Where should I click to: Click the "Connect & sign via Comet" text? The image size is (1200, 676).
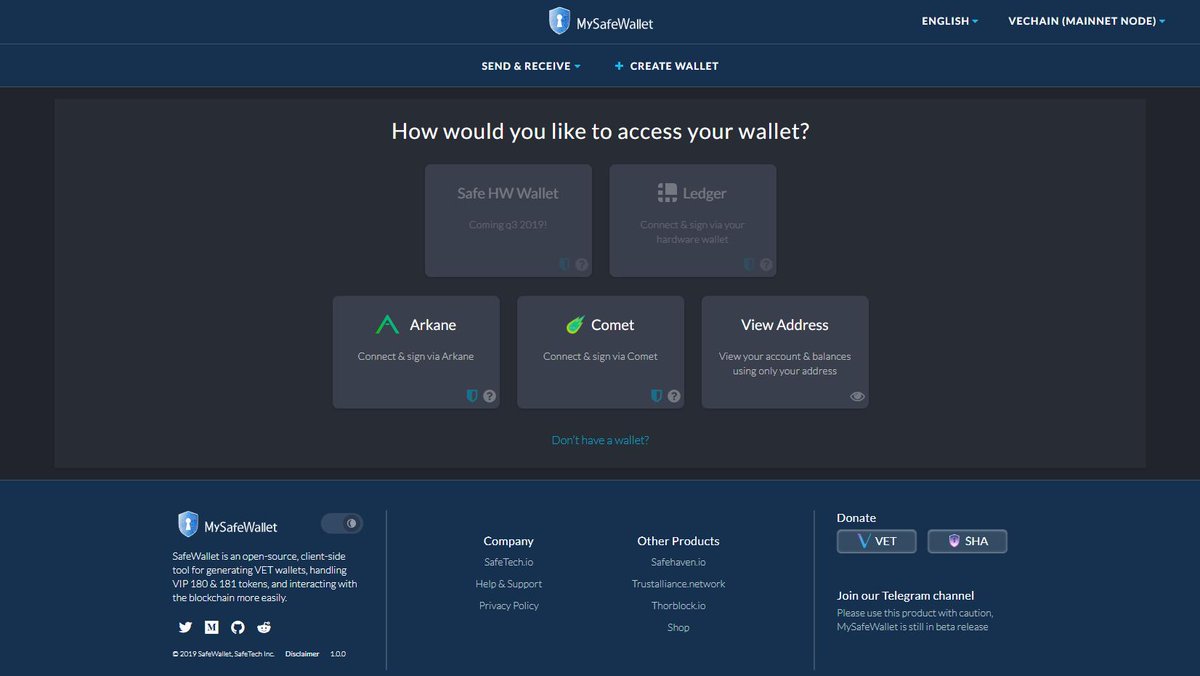pos(601,356)
